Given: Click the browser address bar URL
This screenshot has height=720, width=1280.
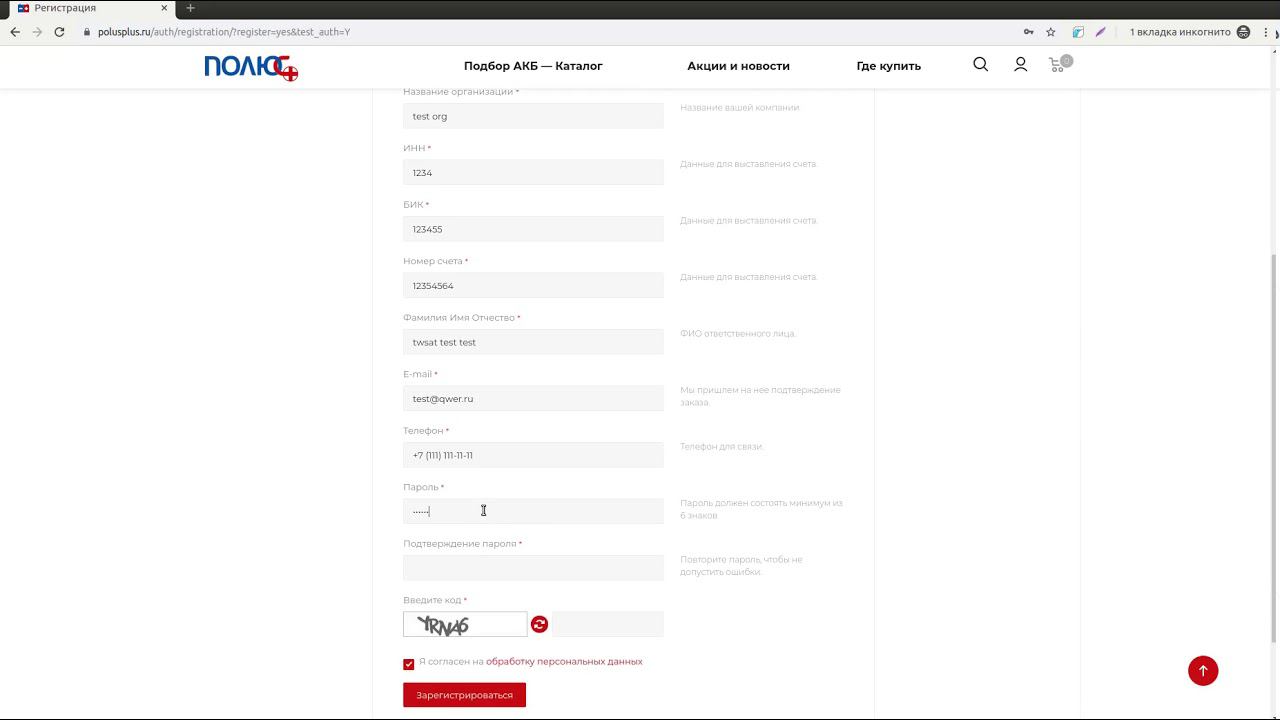Looking at the screenshot, I should (224, 32).
